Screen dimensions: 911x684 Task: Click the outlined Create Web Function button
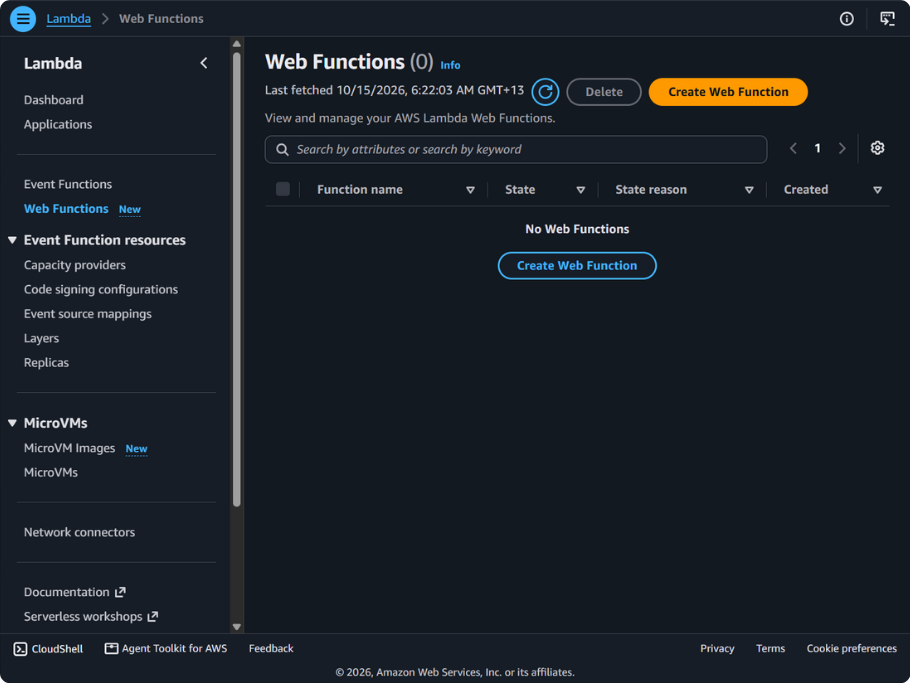tap(577, 266)
